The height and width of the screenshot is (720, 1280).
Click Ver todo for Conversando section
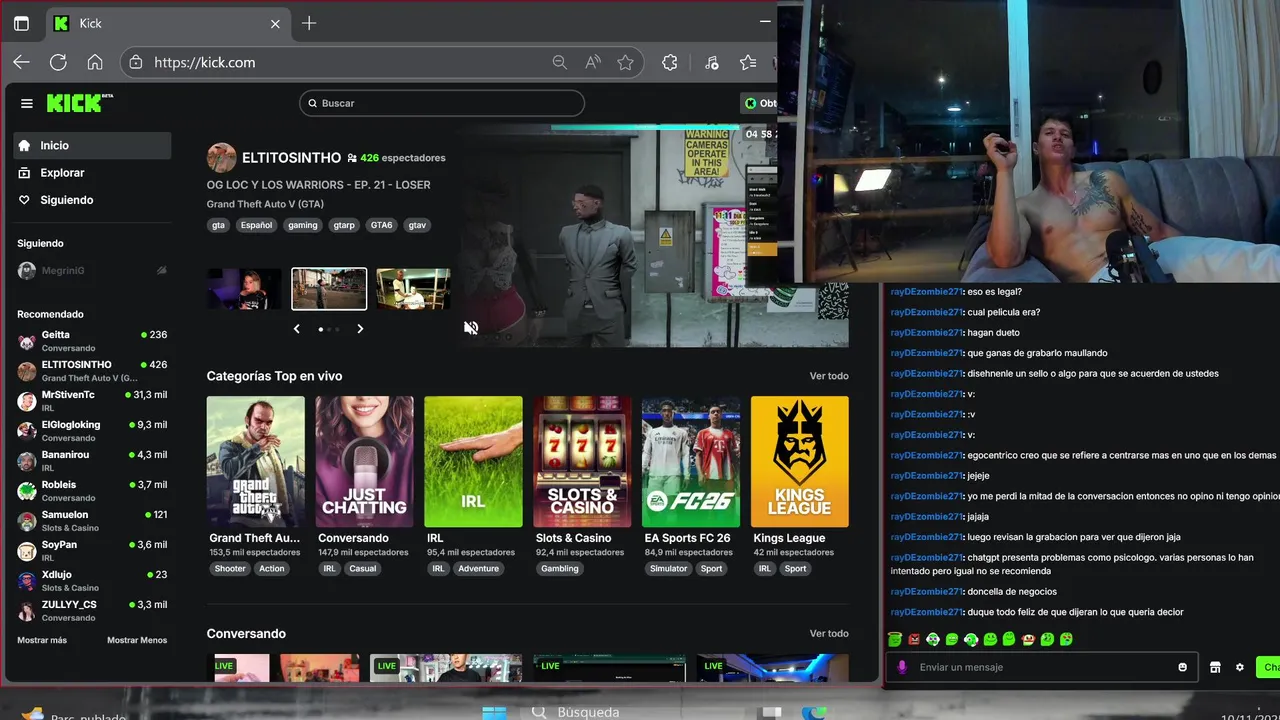pyautogui.click(x=829, y=634)
